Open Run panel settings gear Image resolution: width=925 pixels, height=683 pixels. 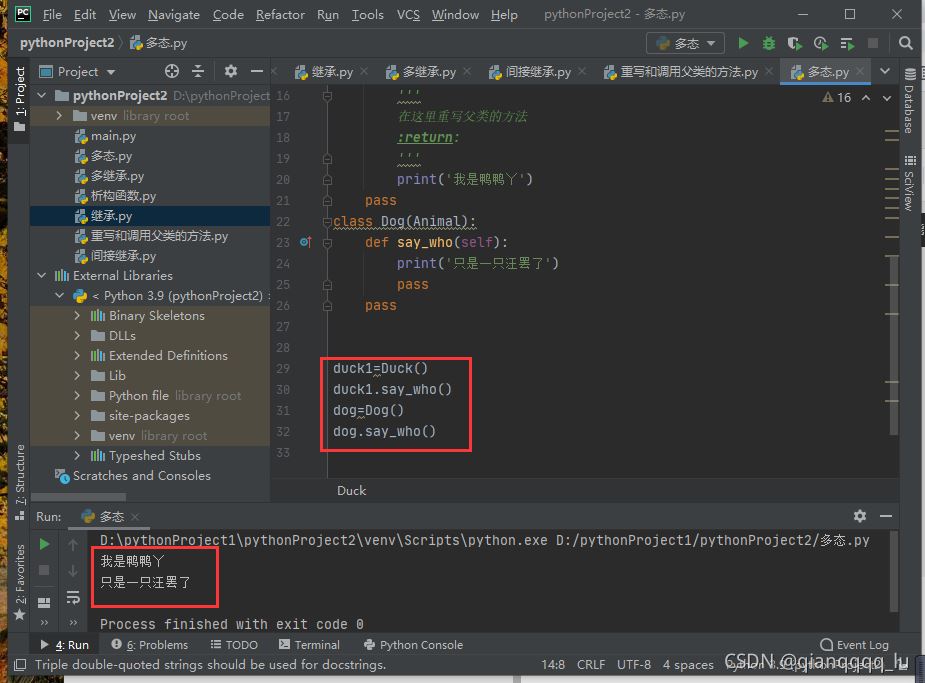click(x=860, y=516)
